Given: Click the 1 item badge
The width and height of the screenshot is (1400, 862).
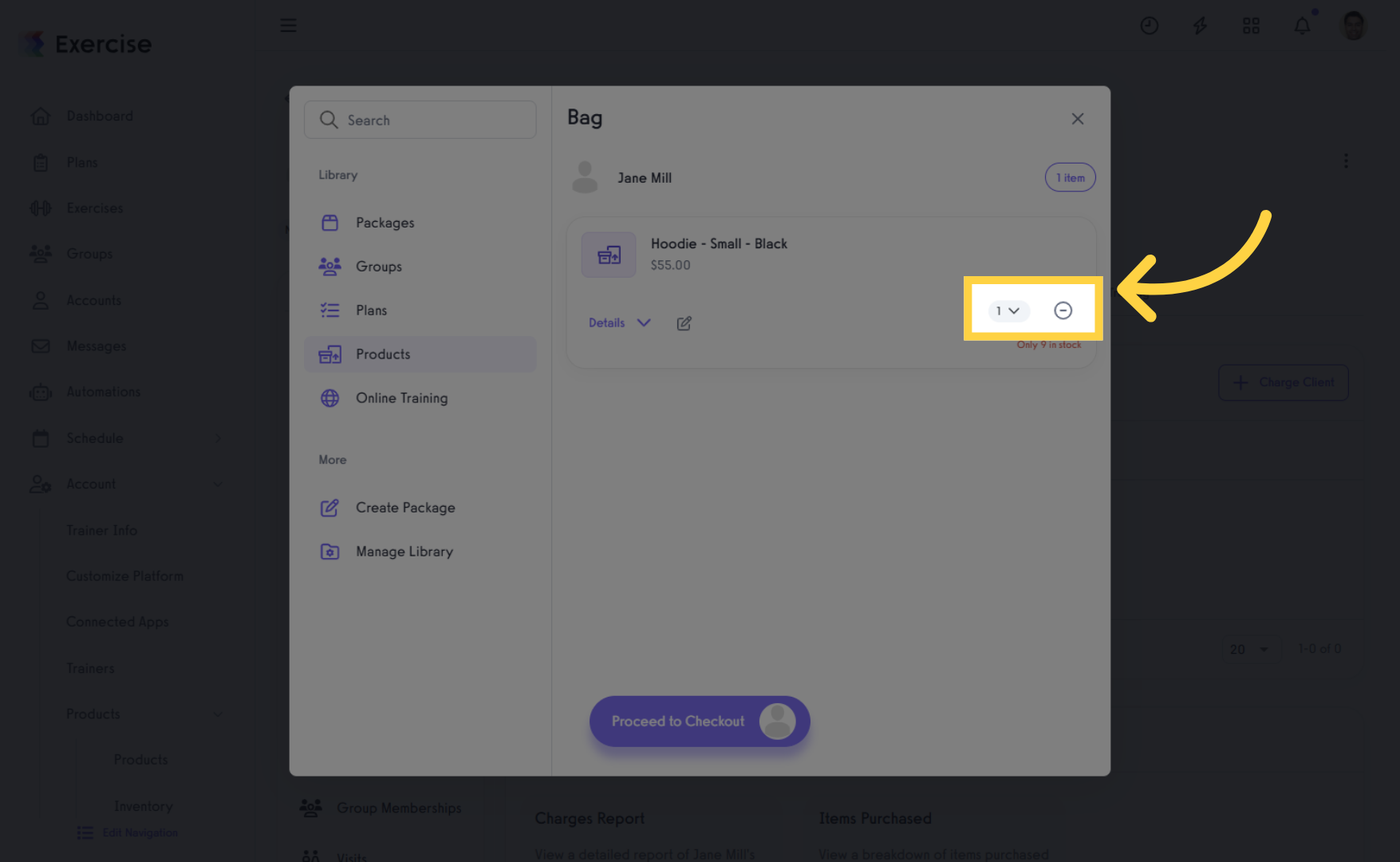Looking at the screenshot, I should (1070, 178).
